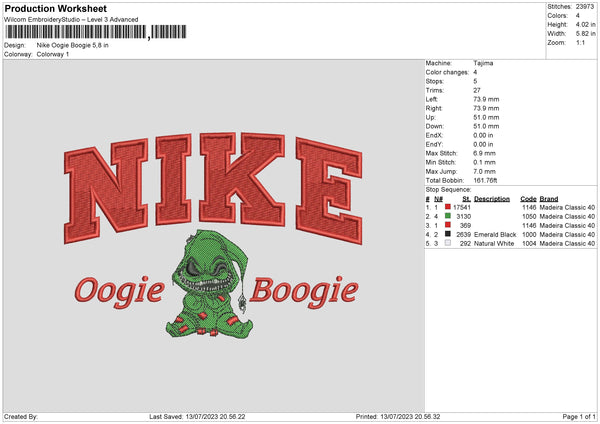
Task: Click the Machine value Tajima
Action: [x=483, y=63]
